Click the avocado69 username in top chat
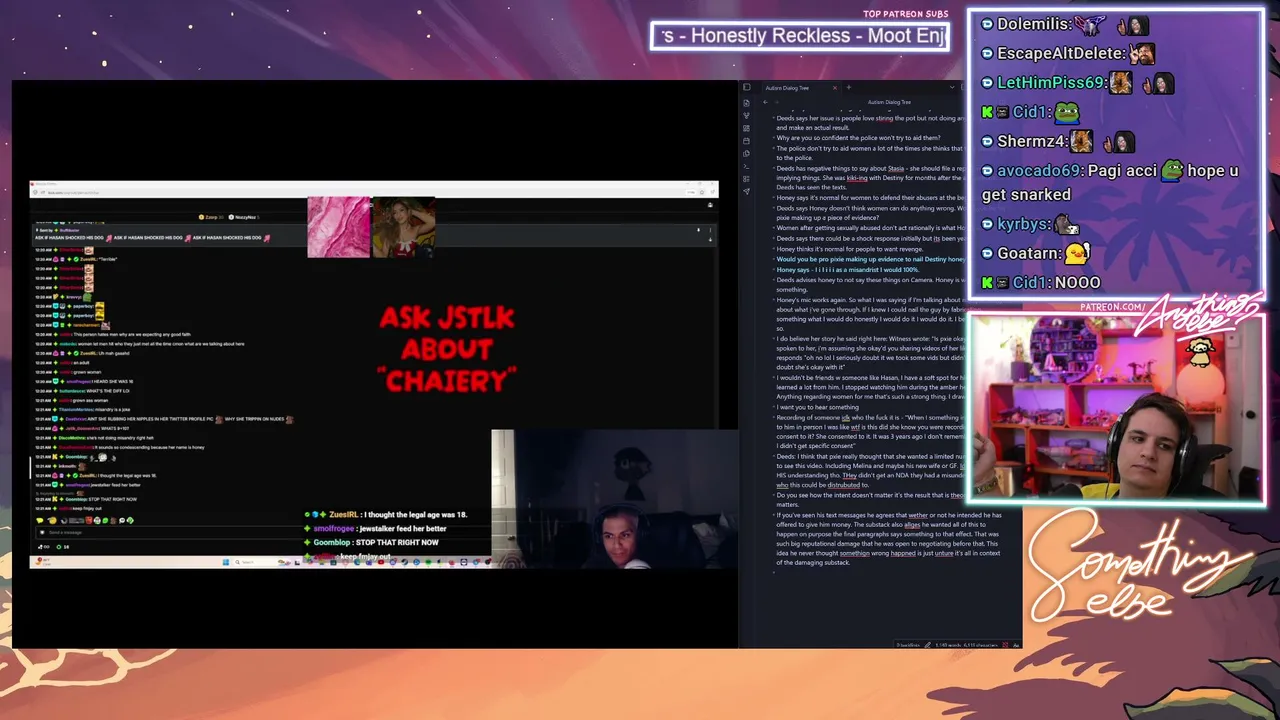Screen dimensions: 1280x720 pos(1039,170)
